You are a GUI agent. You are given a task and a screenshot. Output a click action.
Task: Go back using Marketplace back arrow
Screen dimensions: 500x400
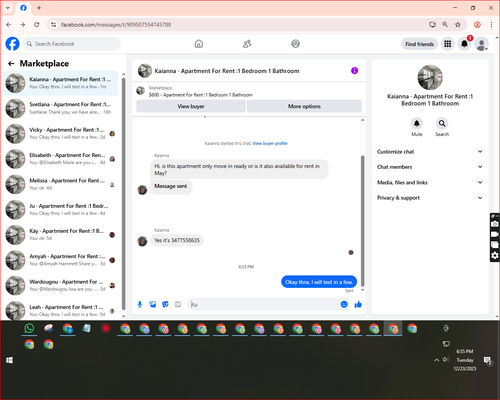click(x=11, y=63)
